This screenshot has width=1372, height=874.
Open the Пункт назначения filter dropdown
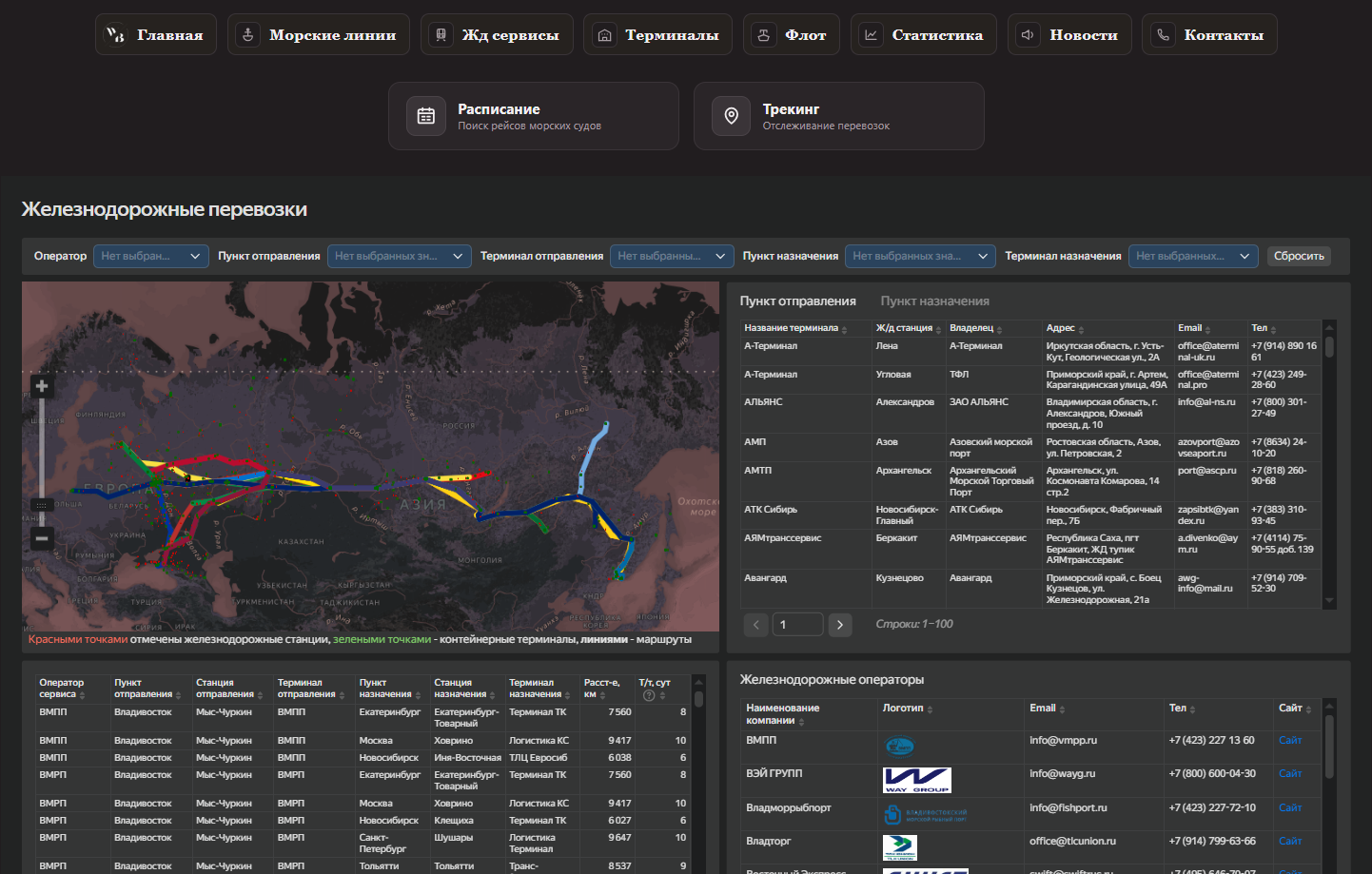(920, 256)
